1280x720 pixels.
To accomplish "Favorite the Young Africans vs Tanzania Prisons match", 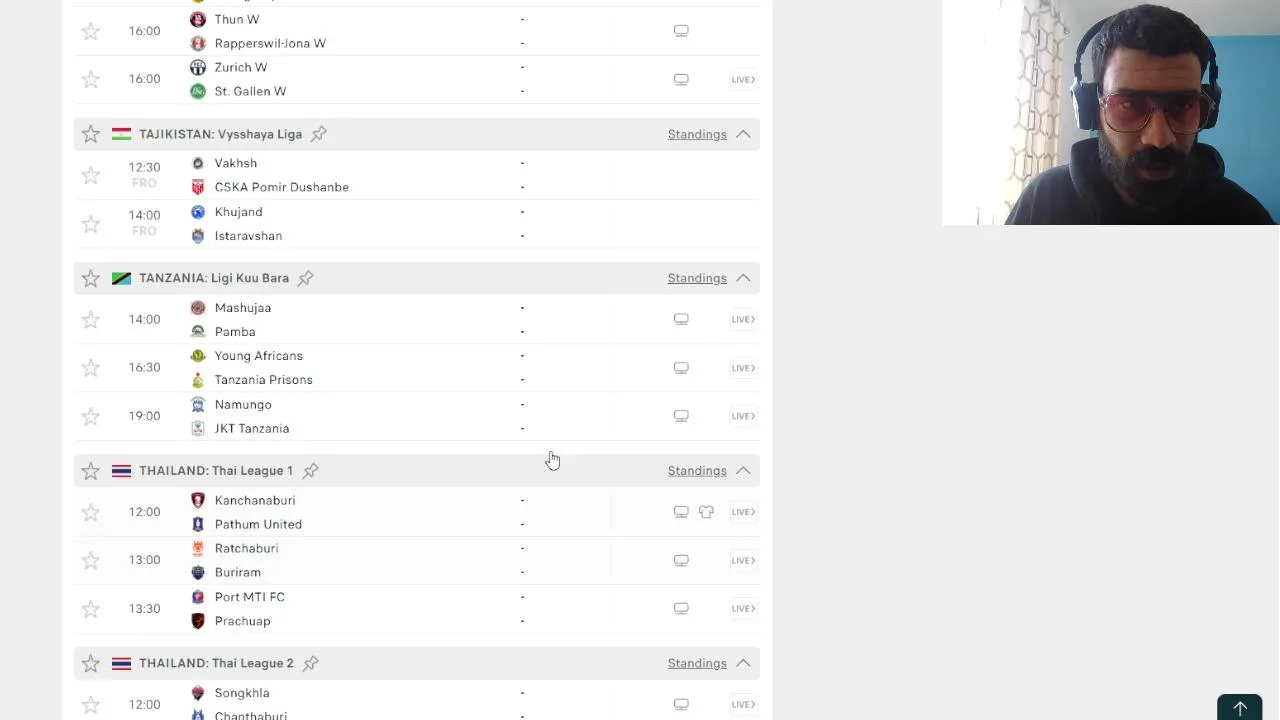I will click(x=91, y=368).
